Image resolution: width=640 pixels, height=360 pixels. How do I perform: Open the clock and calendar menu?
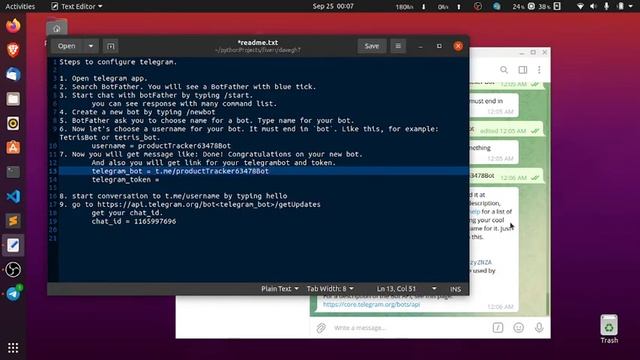tap(333, 6)
